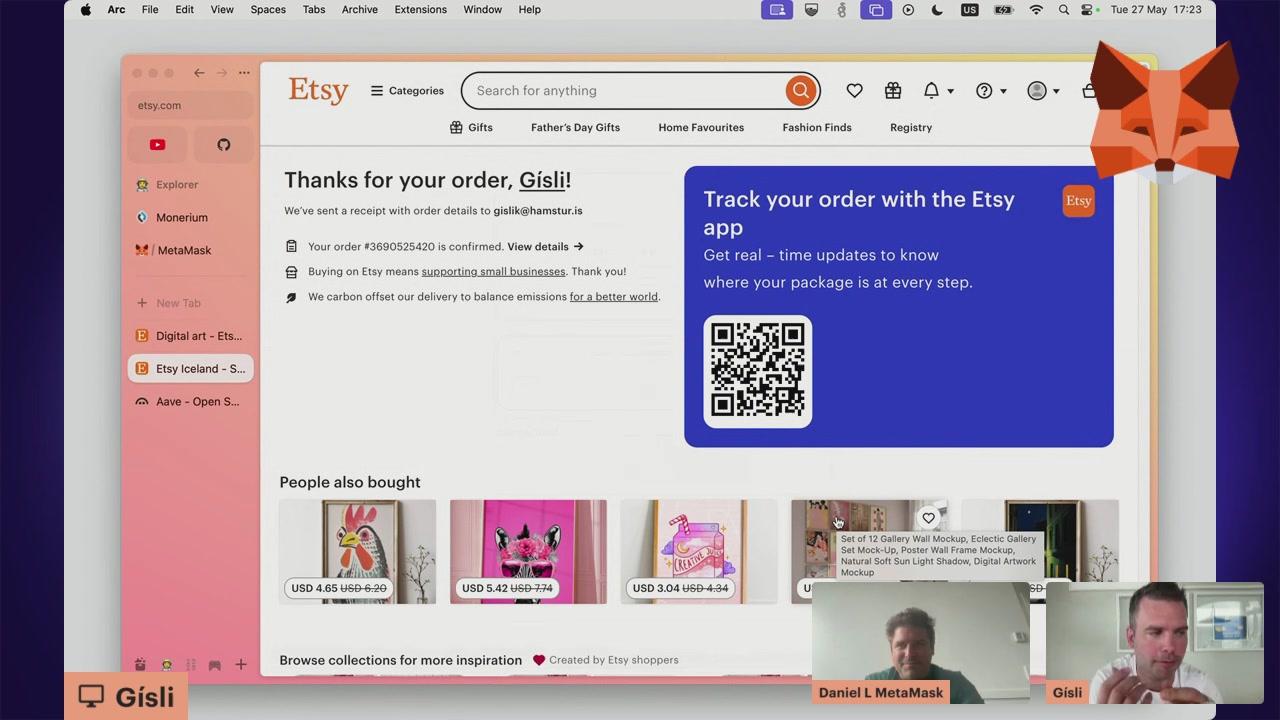Open the Arc File menu
This screenshot has width=1280, height=720.
[x=150, y=10]
